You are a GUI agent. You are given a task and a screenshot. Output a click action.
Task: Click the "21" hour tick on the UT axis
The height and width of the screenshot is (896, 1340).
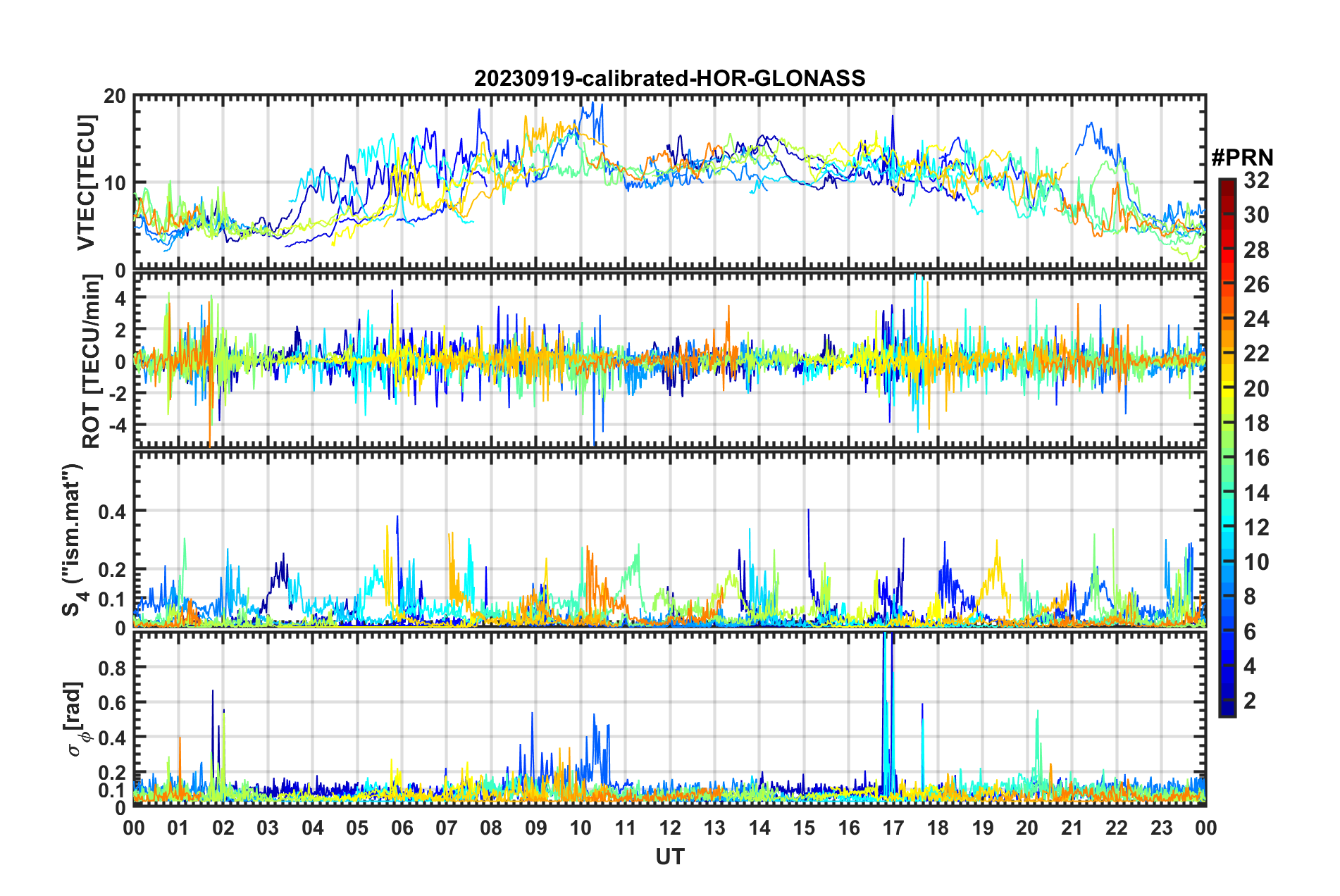(1072, 828)
